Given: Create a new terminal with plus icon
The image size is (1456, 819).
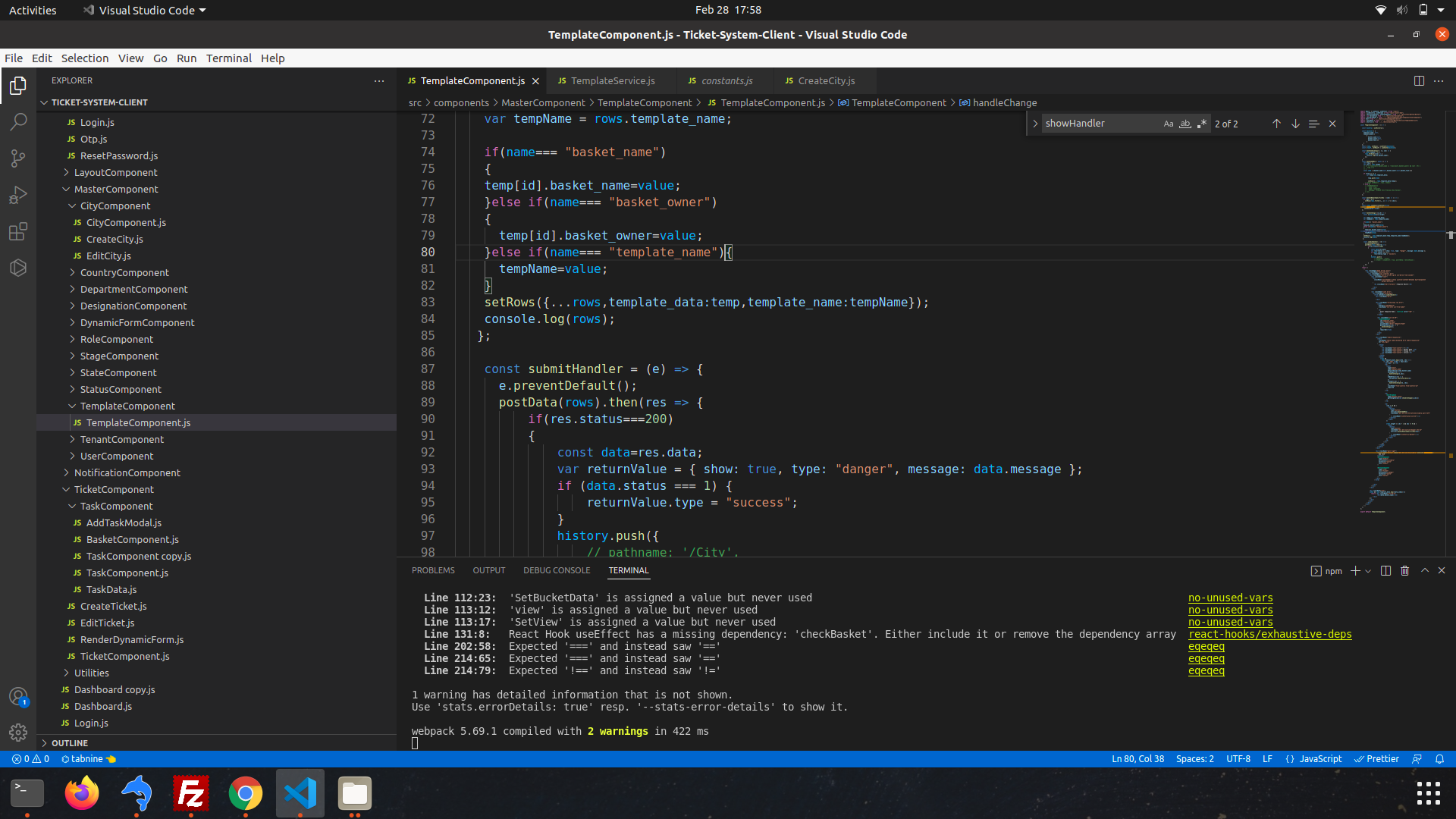Looking at the screenshot, I should pos(1355,570).
